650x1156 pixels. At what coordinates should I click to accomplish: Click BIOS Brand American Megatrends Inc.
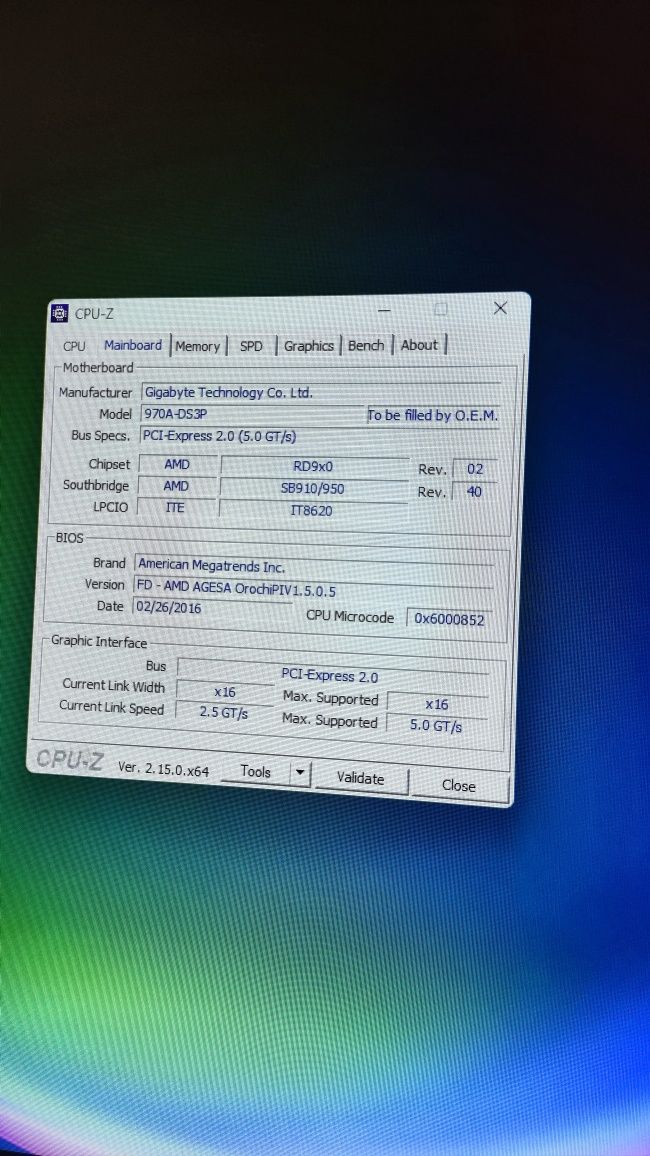(314, 565)
